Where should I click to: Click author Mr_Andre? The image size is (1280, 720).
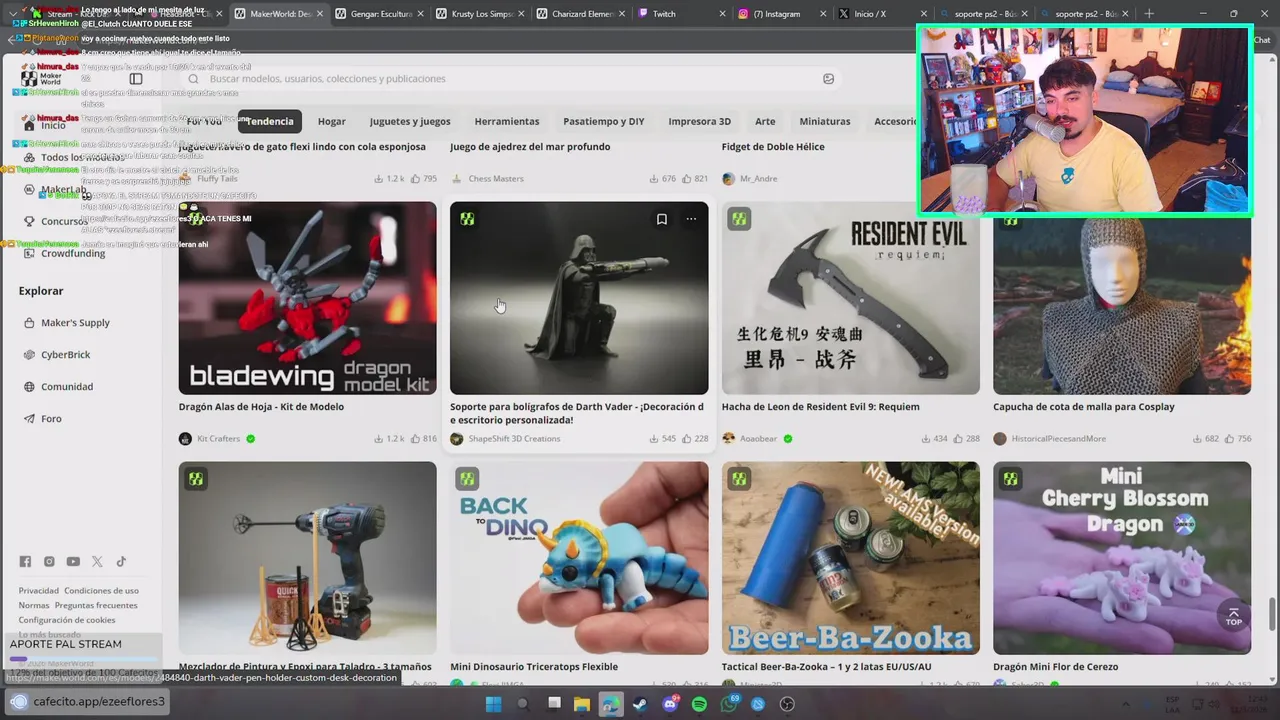[758, 179]
